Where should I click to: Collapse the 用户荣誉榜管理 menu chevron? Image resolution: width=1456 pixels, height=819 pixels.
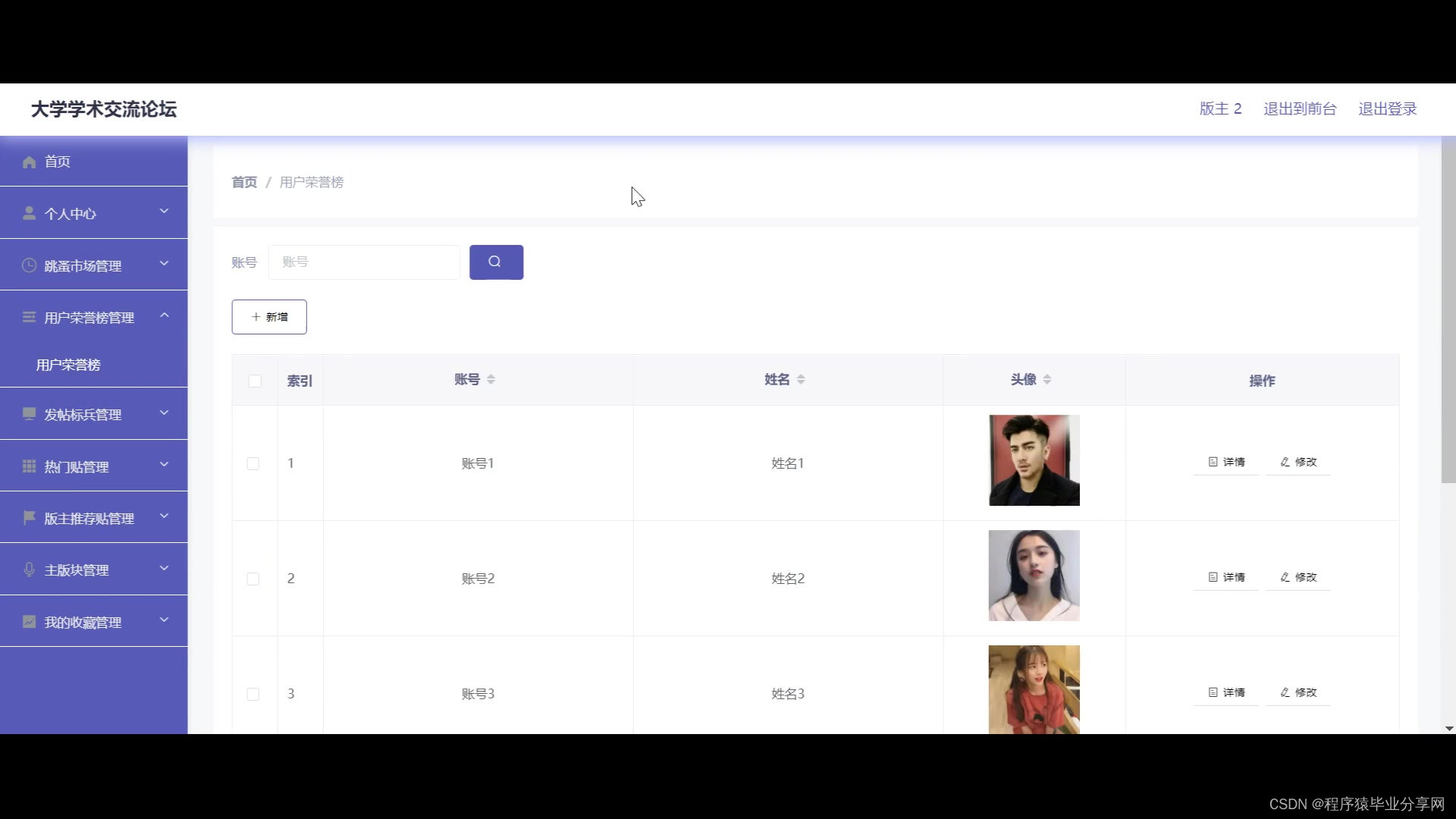[164, 315]
